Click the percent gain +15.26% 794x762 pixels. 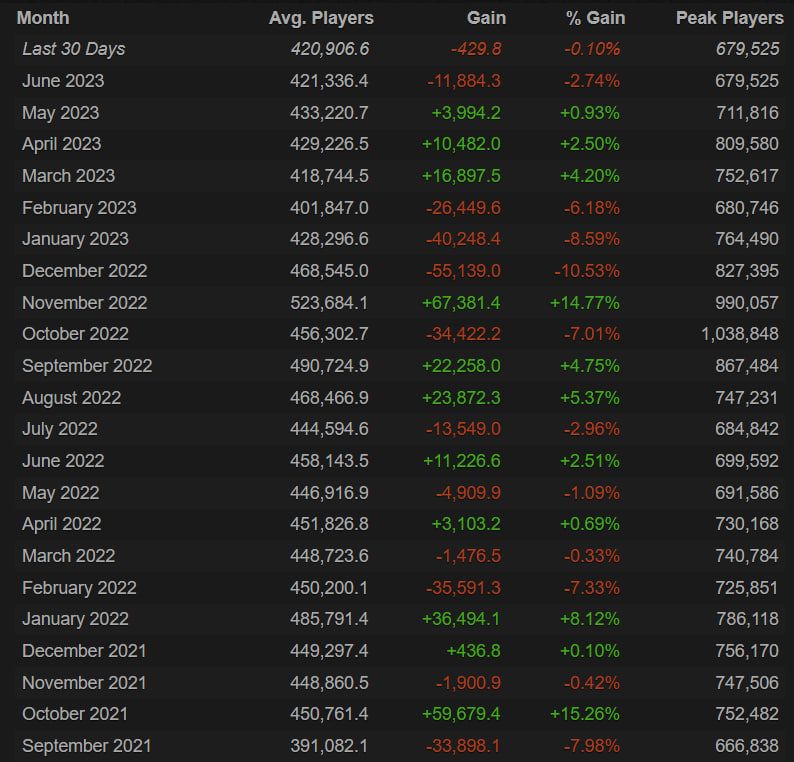[585, 714]
